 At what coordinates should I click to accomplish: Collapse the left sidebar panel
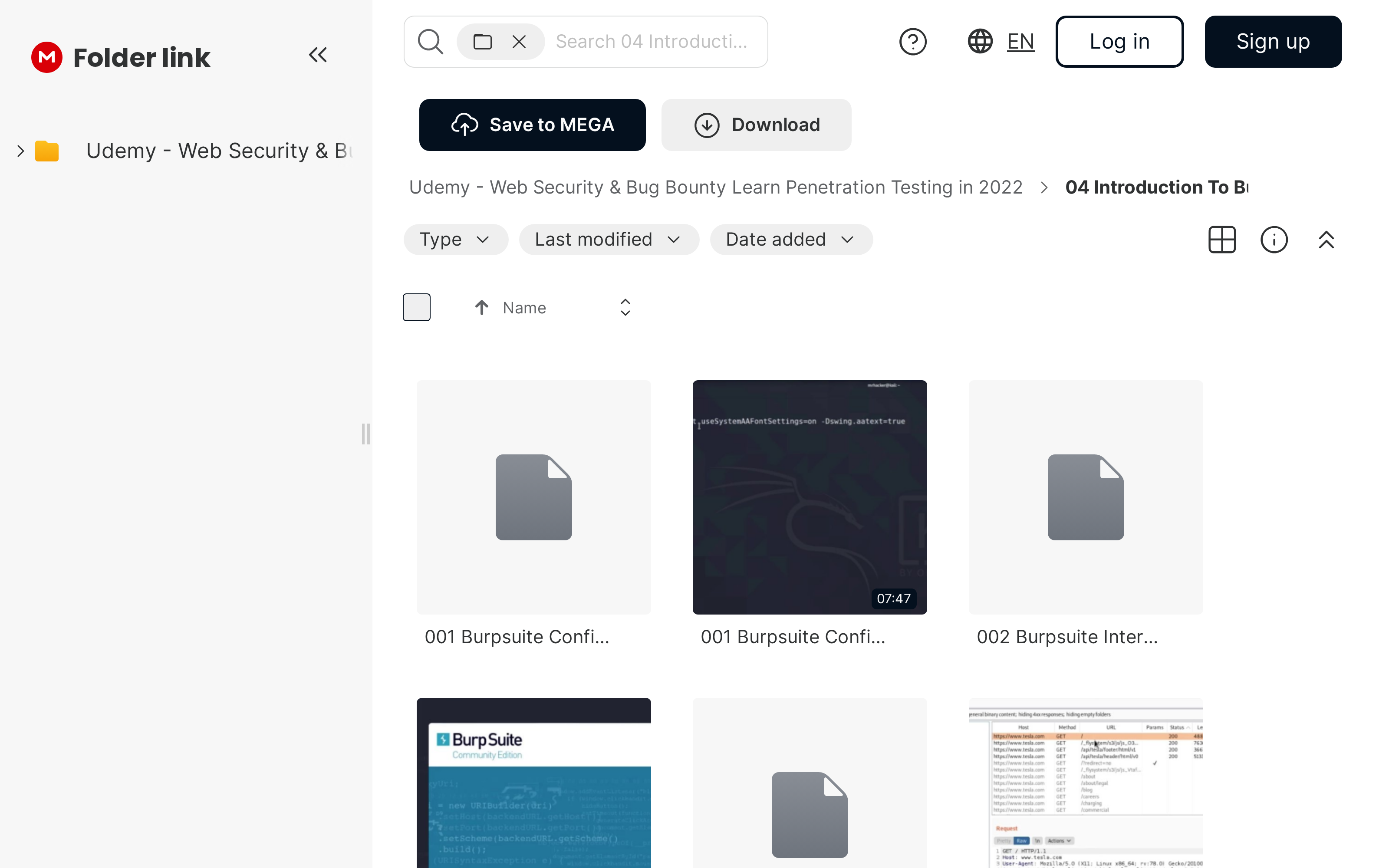[x=318, y=55]
